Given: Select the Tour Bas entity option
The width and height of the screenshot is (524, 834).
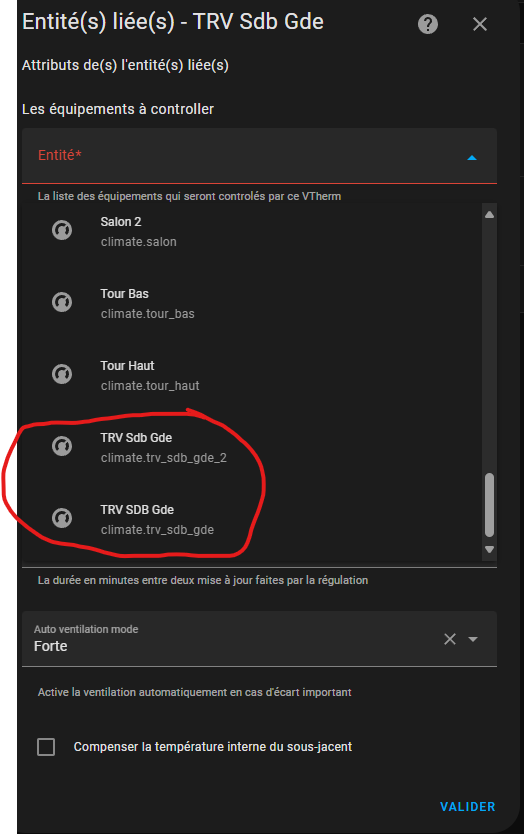Looking at the screenshot, I should [x=252, y=303].
